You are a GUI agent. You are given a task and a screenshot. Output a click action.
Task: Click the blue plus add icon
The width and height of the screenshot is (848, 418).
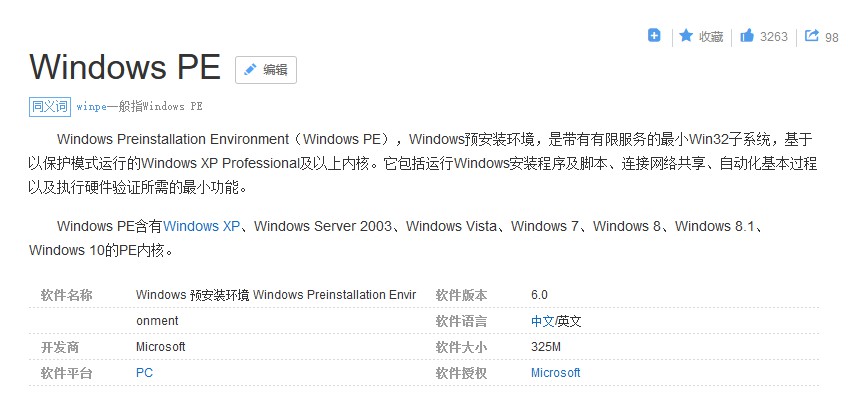click(654, 36)
